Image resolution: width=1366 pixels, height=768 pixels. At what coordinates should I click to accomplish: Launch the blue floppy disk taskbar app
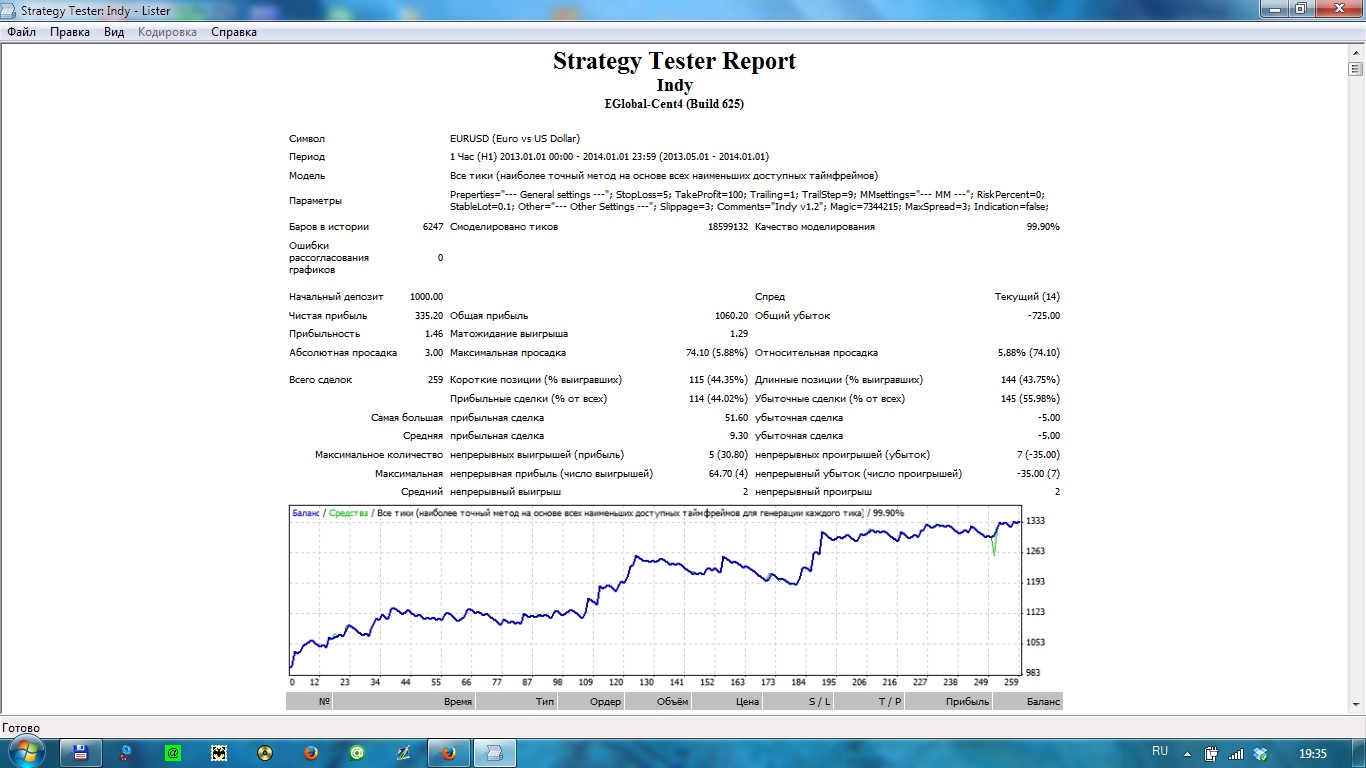pos(82,752)
